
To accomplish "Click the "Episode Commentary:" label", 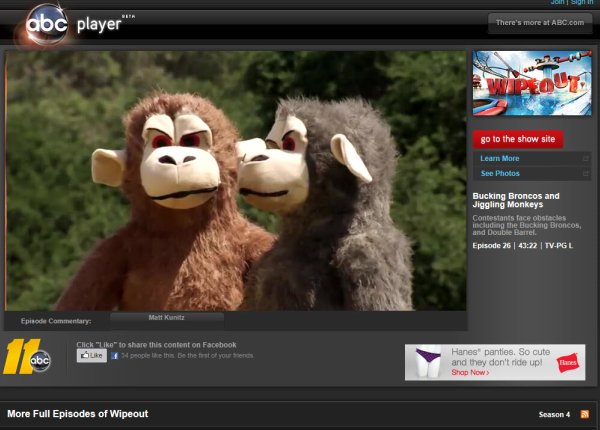I will tap(56, 321).
